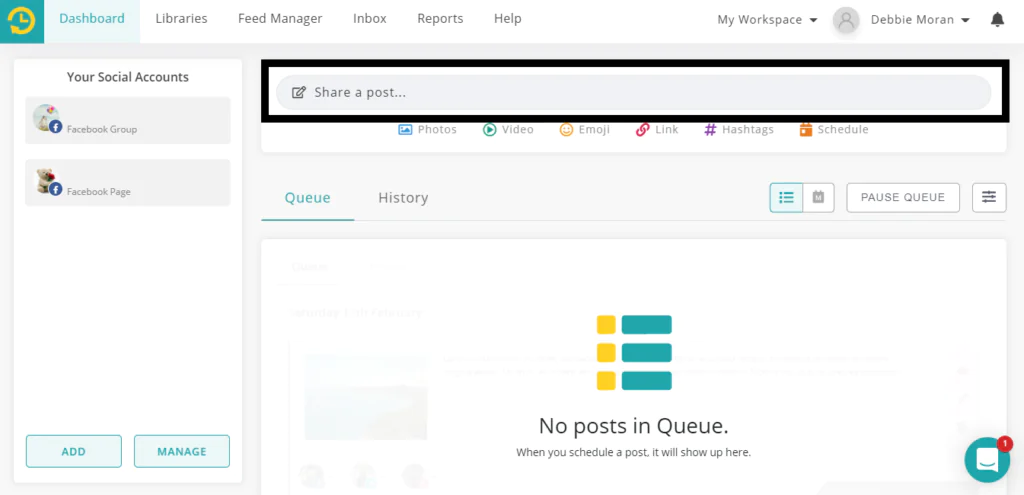
Task: Open the Schedule calendar option
Action: 835,129
